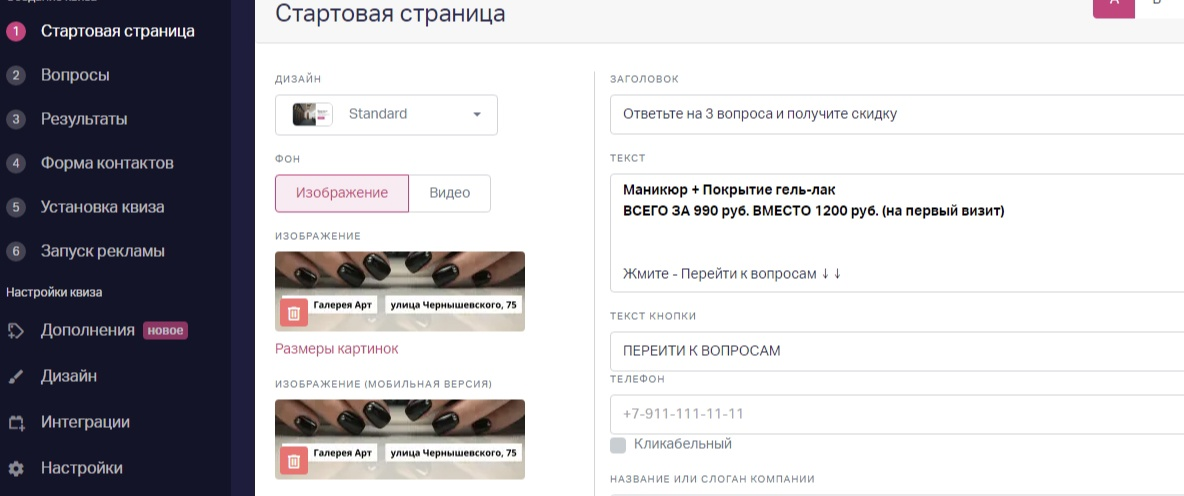Open Настройки section
Viewport: 1184px width, 496px height.
click(82, 468)
